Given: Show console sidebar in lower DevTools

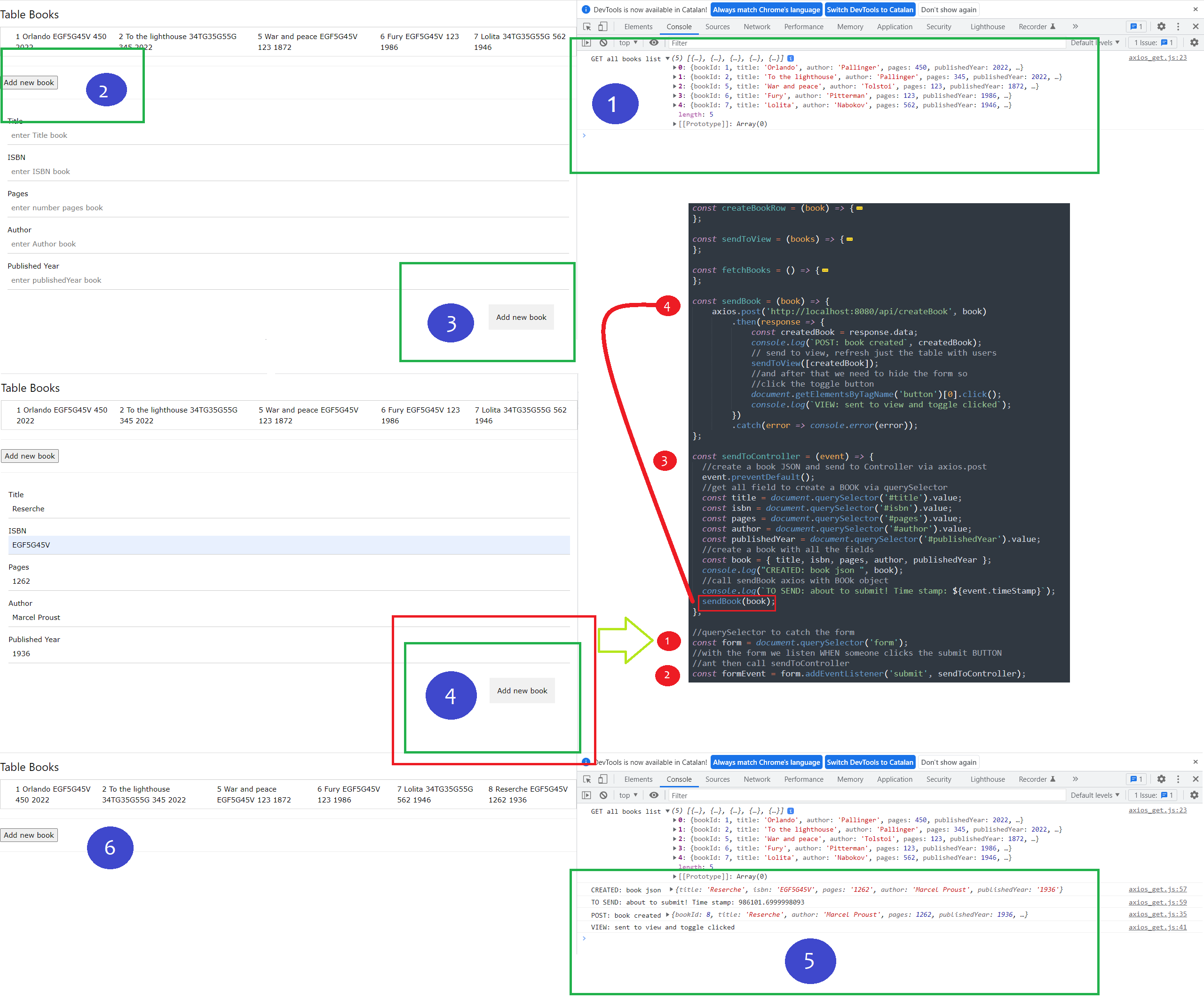Looking at the screenshot, I should coord(586,795).
